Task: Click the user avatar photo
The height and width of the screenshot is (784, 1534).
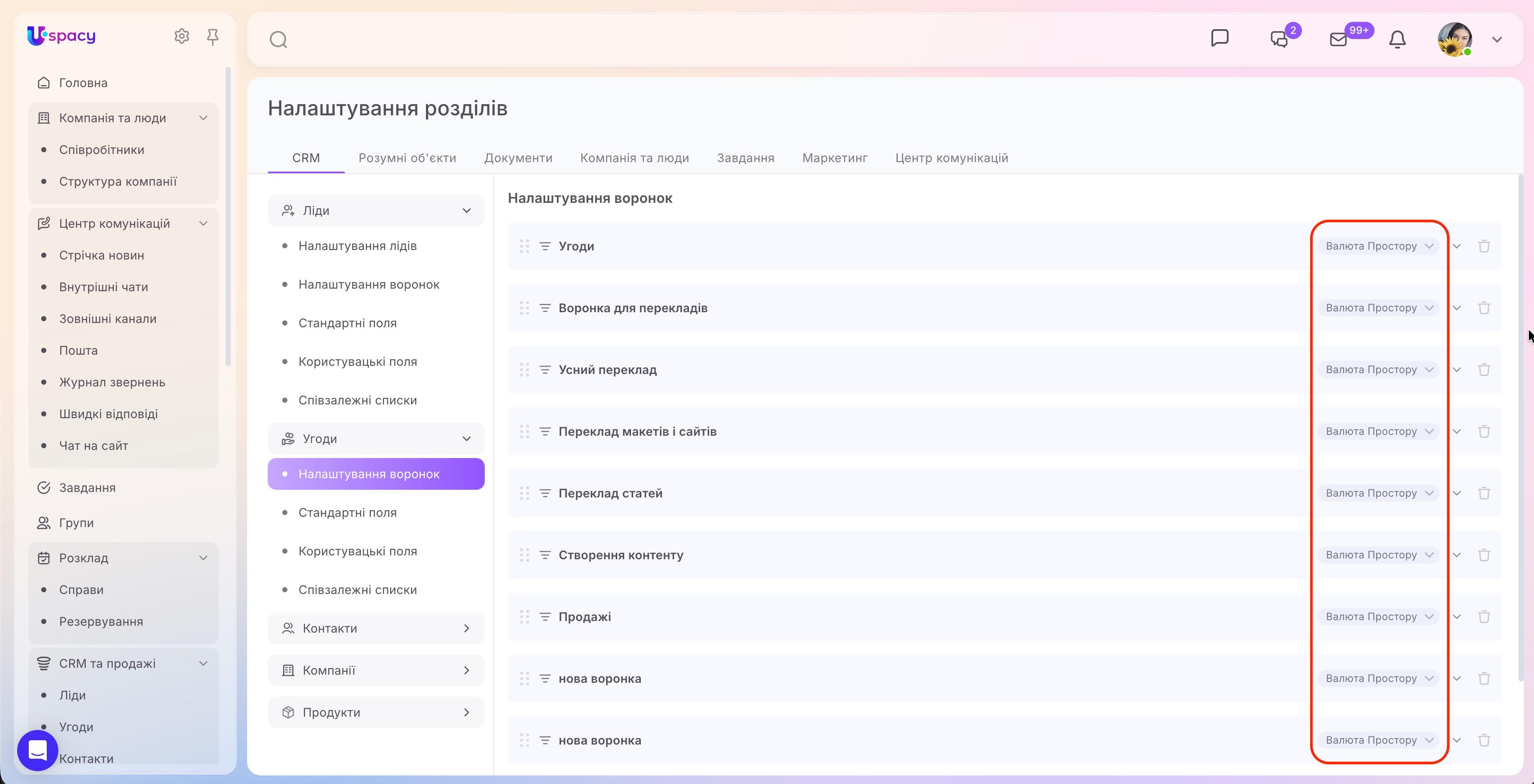Action: point(1455,39)
